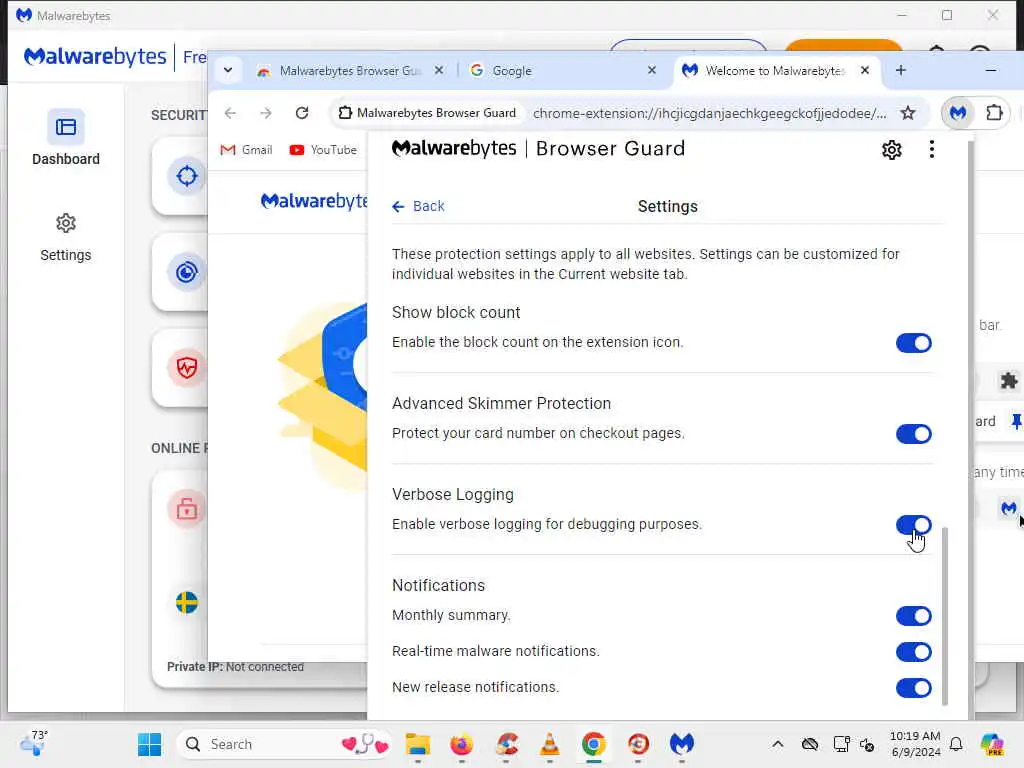Click 'Private IP: Not connected' text

235,667
